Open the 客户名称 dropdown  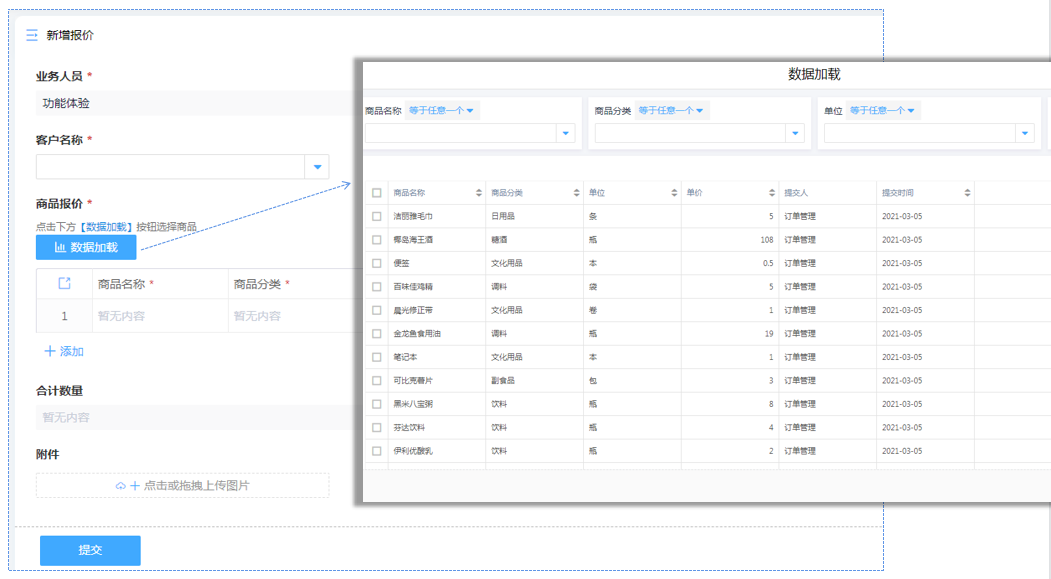click(x=317, y=167)
